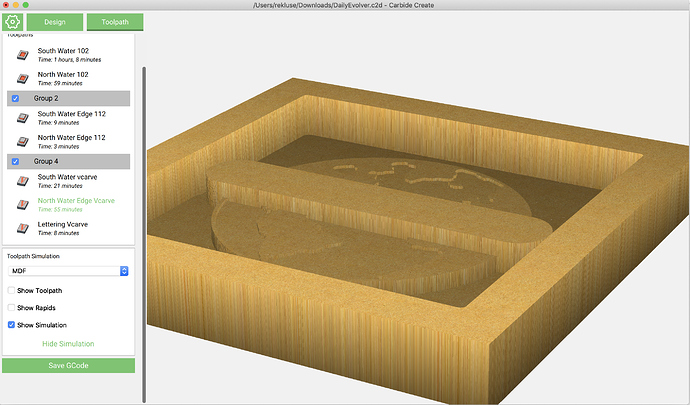Click the North Water 102 toolpath icon
Image resolution: width=690 pixels, height=405 pixels.
22,79
